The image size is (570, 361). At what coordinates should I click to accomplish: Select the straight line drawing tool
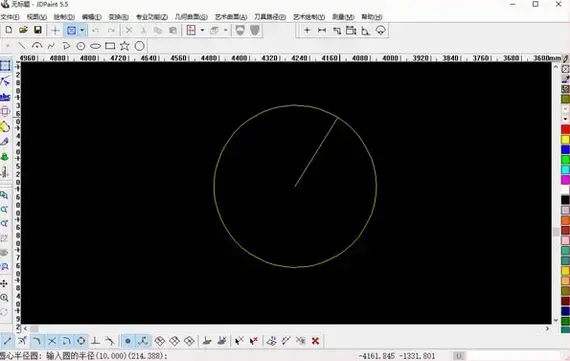coord(22,46)
